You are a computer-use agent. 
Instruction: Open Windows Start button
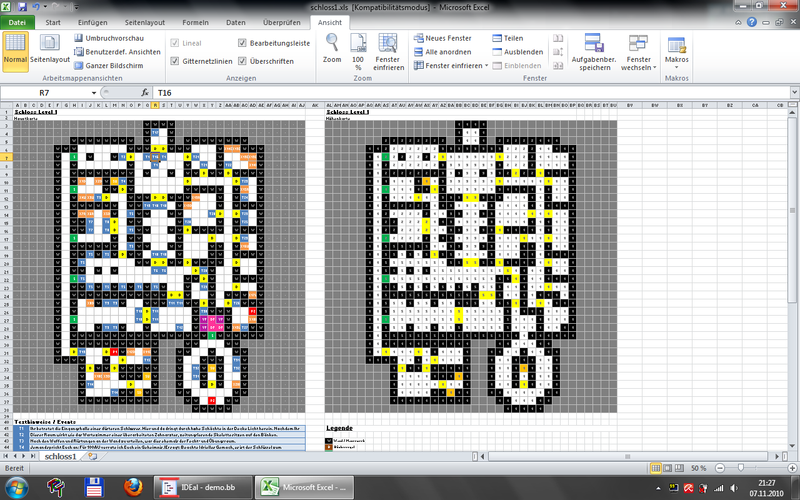coord(17,487)
